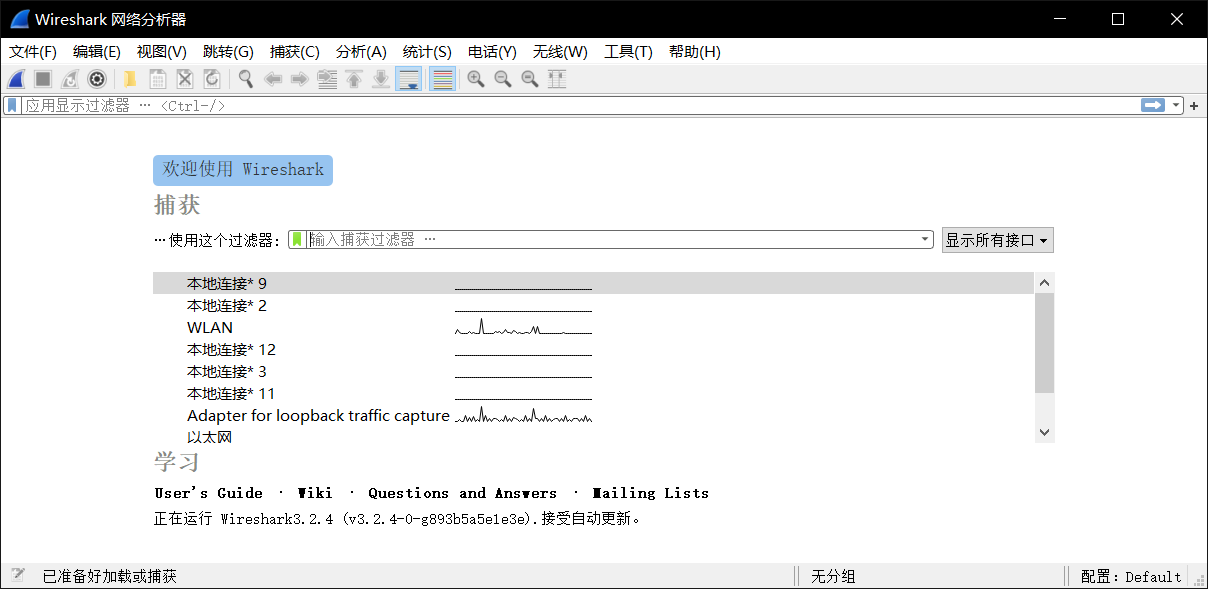Open the 帮助(H) menu
1208x589 pixels.
pos(695,52)
